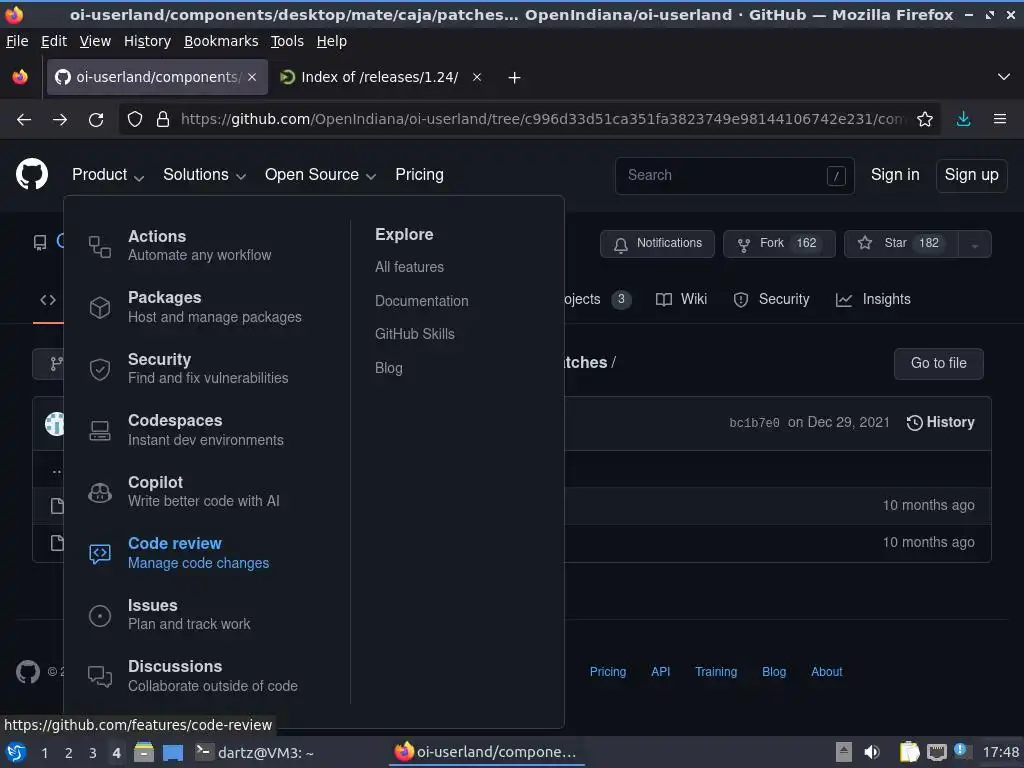The image size is (1024, 768).
Task: Click the Sign in link
Action: pyautogui.click(x=895, y=174)
